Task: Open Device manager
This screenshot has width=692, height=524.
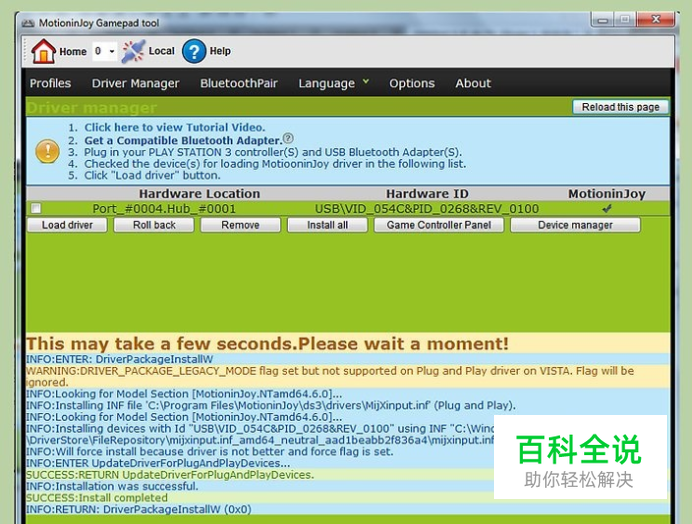Action: pyautogui.click(x=575, y=225)
